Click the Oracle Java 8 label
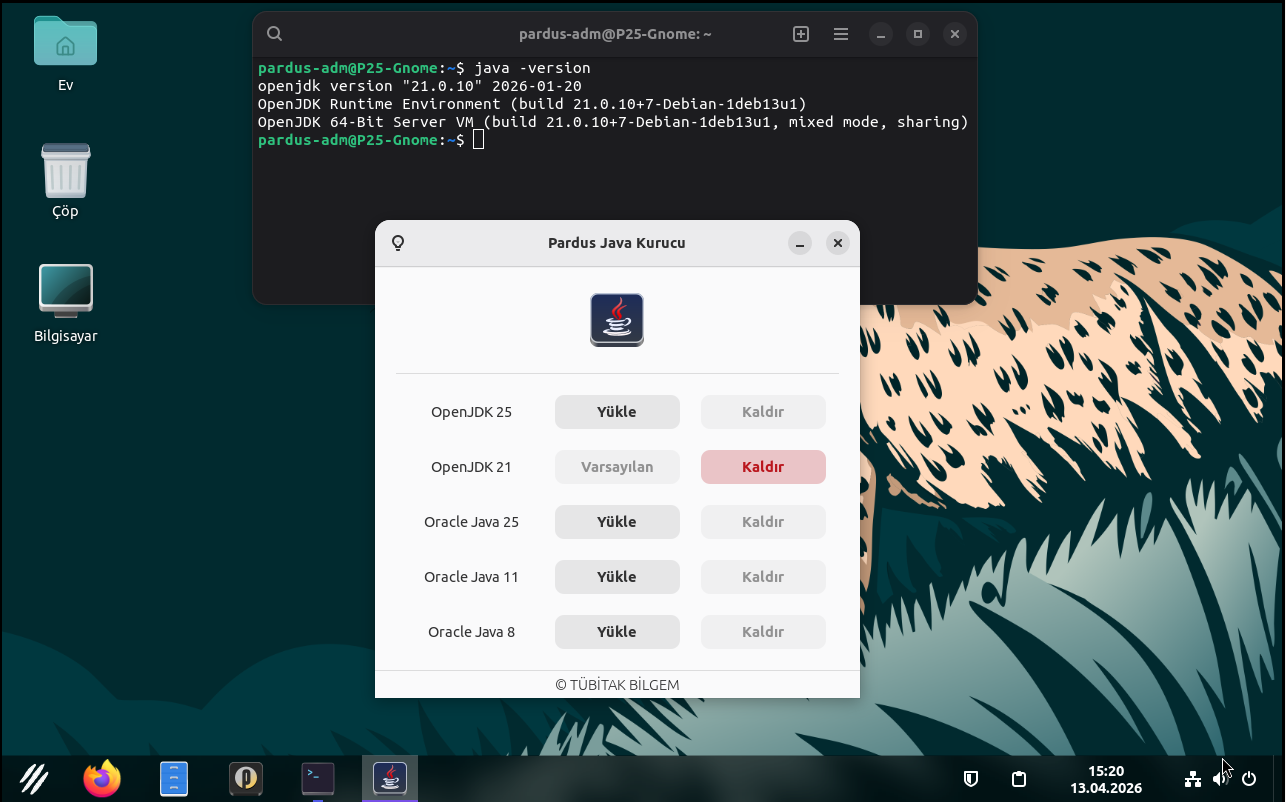This screenshot has height=802, width=1286. click(471, 632)
